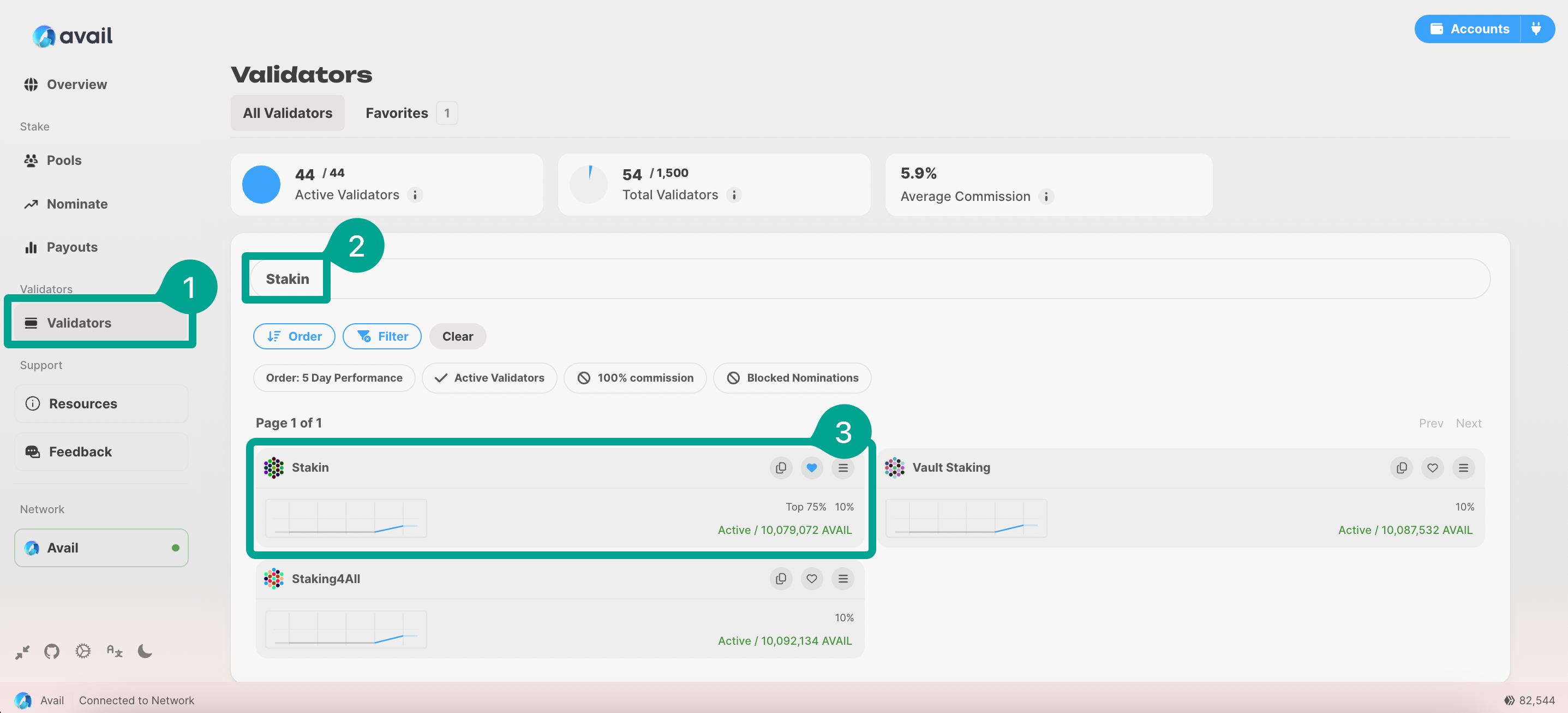This screenshot has width=1568, height=713.
Task: Show Active Validators info tooltip
Action: pos(415,195)
